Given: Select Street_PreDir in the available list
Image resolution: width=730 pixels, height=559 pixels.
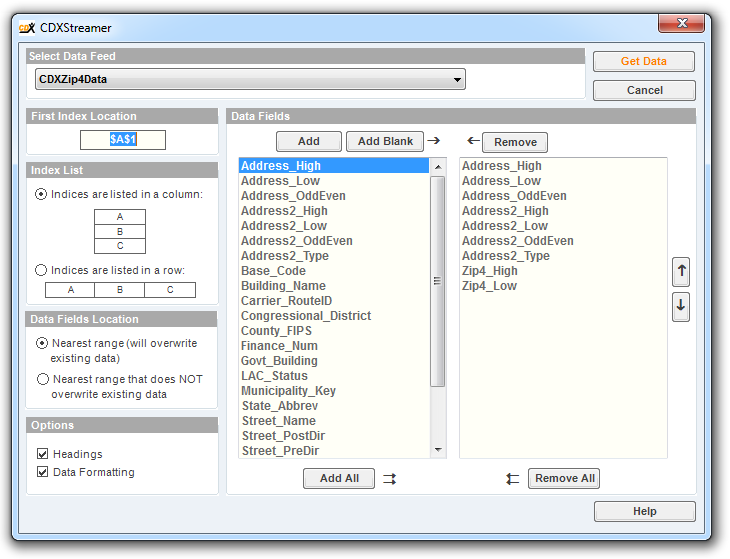Looking at the screenshot, I should pyautogui.click(x=333, y=451).
